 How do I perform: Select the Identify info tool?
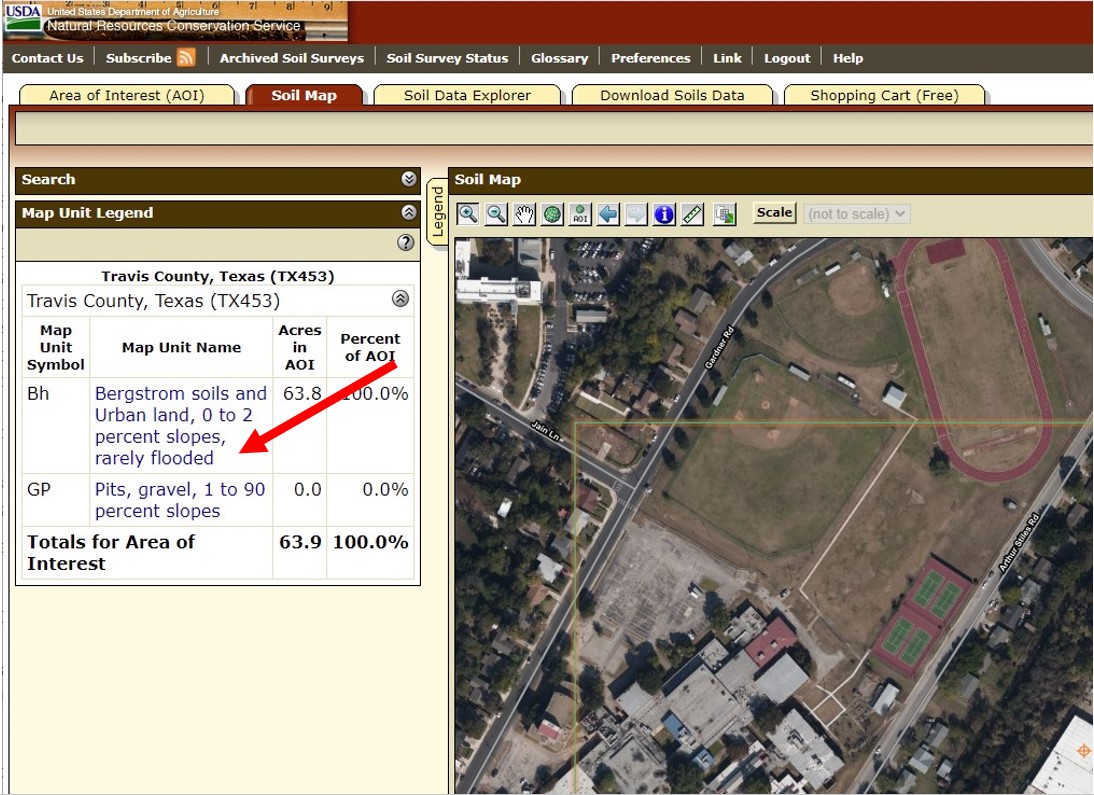(664, 214)
